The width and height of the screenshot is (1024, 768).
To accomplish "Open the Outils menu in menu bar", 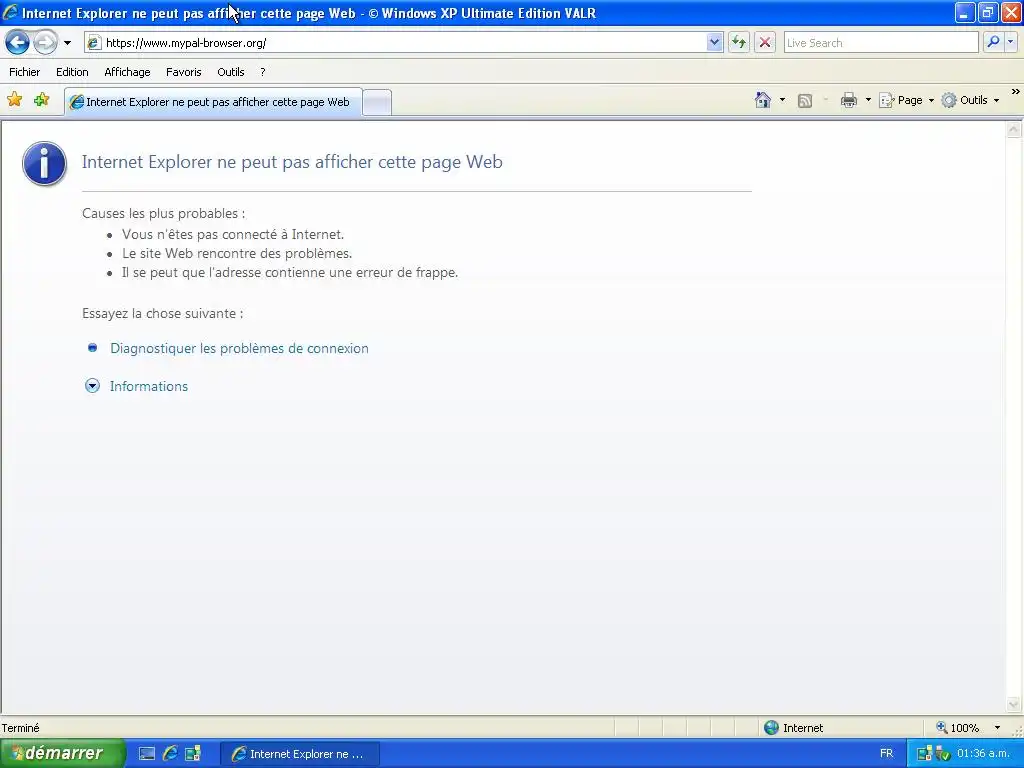I will tap(231, 72).
